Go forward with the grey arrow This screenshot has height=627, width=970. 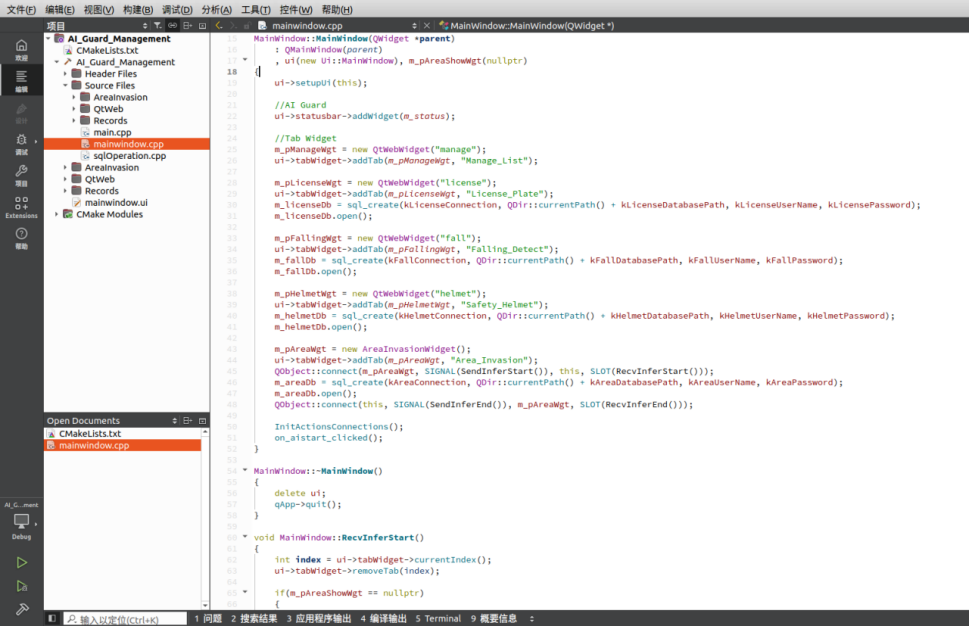pyautogui.click(x=233, y=25)
